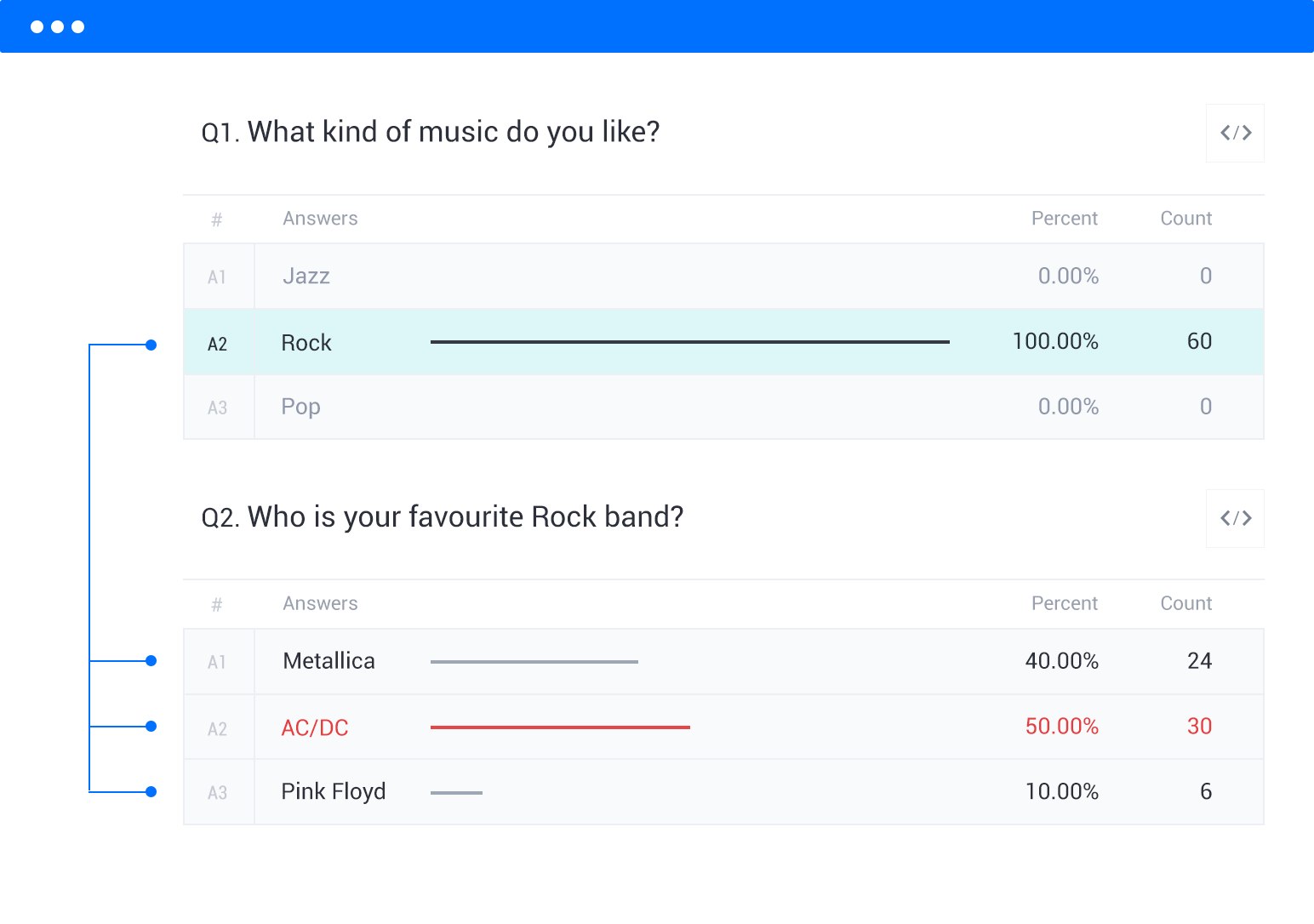Sort by the Count column header in Q1
The height and width of the screenshot is (924, 1314).
tap(1185, 218)
